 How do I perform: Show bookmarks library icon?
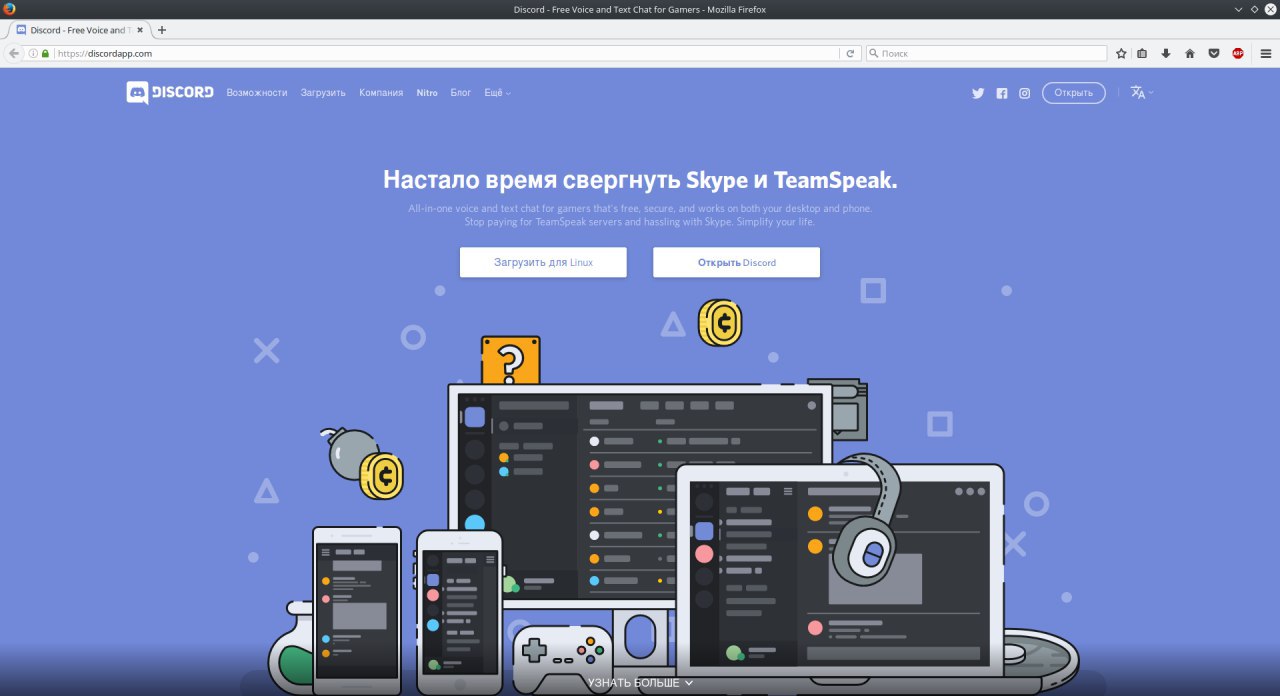[1142, 53]
